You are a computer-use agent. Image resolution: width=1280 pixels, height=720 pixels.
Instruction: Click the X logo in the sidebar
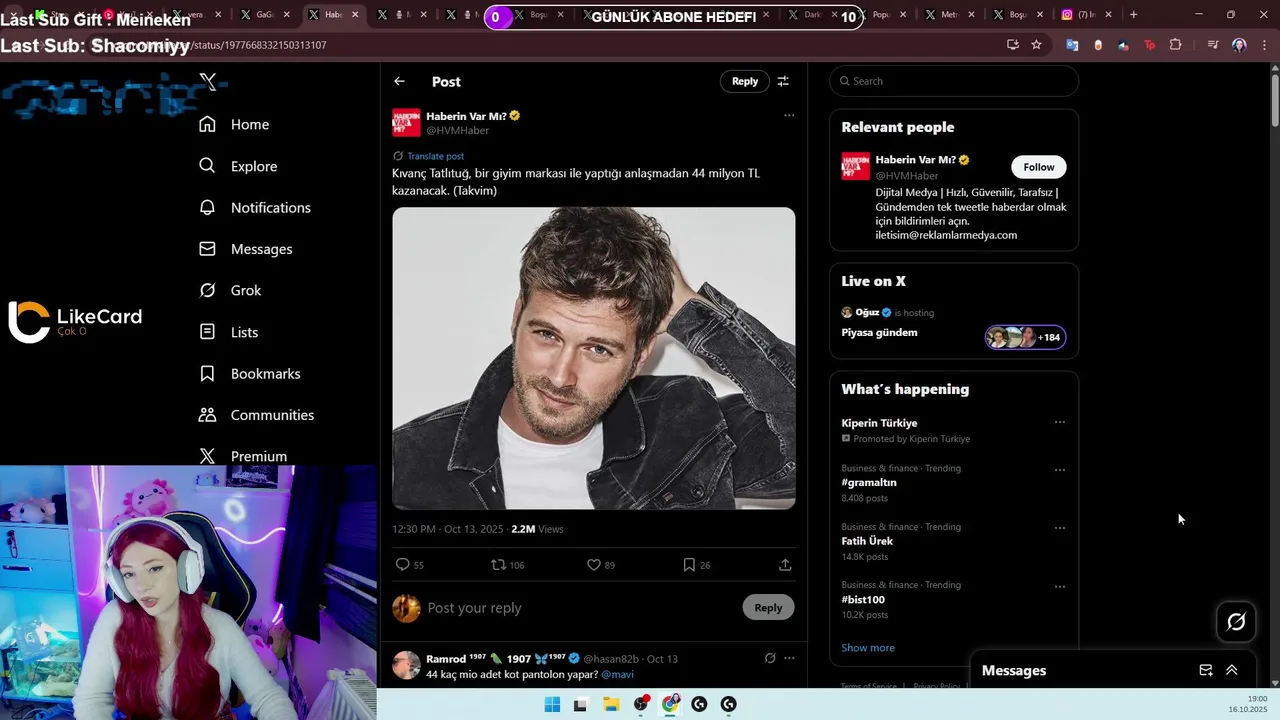coord(208,82)
